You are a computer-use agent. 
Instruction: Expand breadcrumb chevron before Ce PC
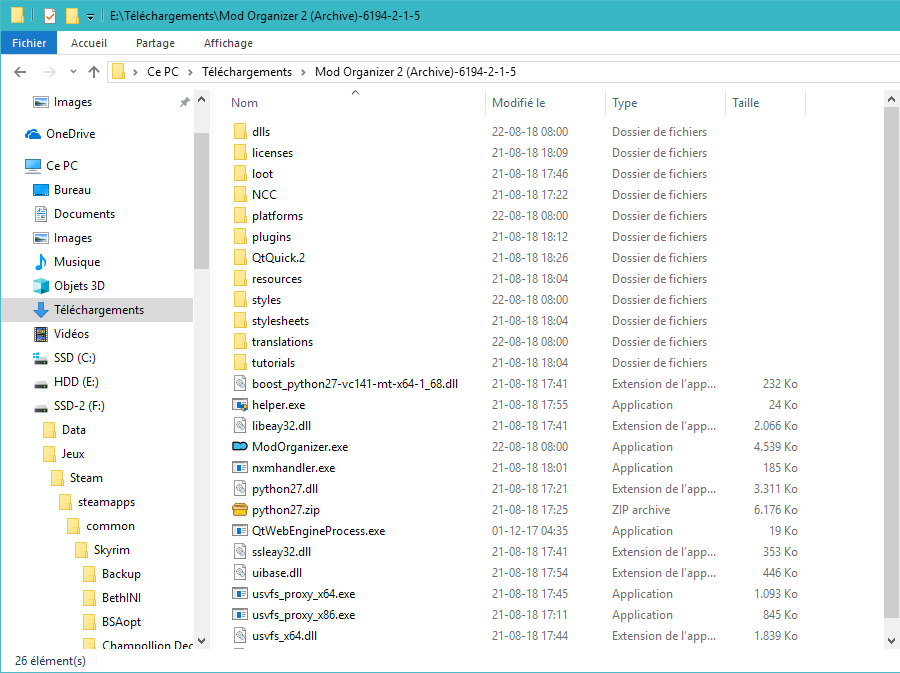tap(135, 72)
